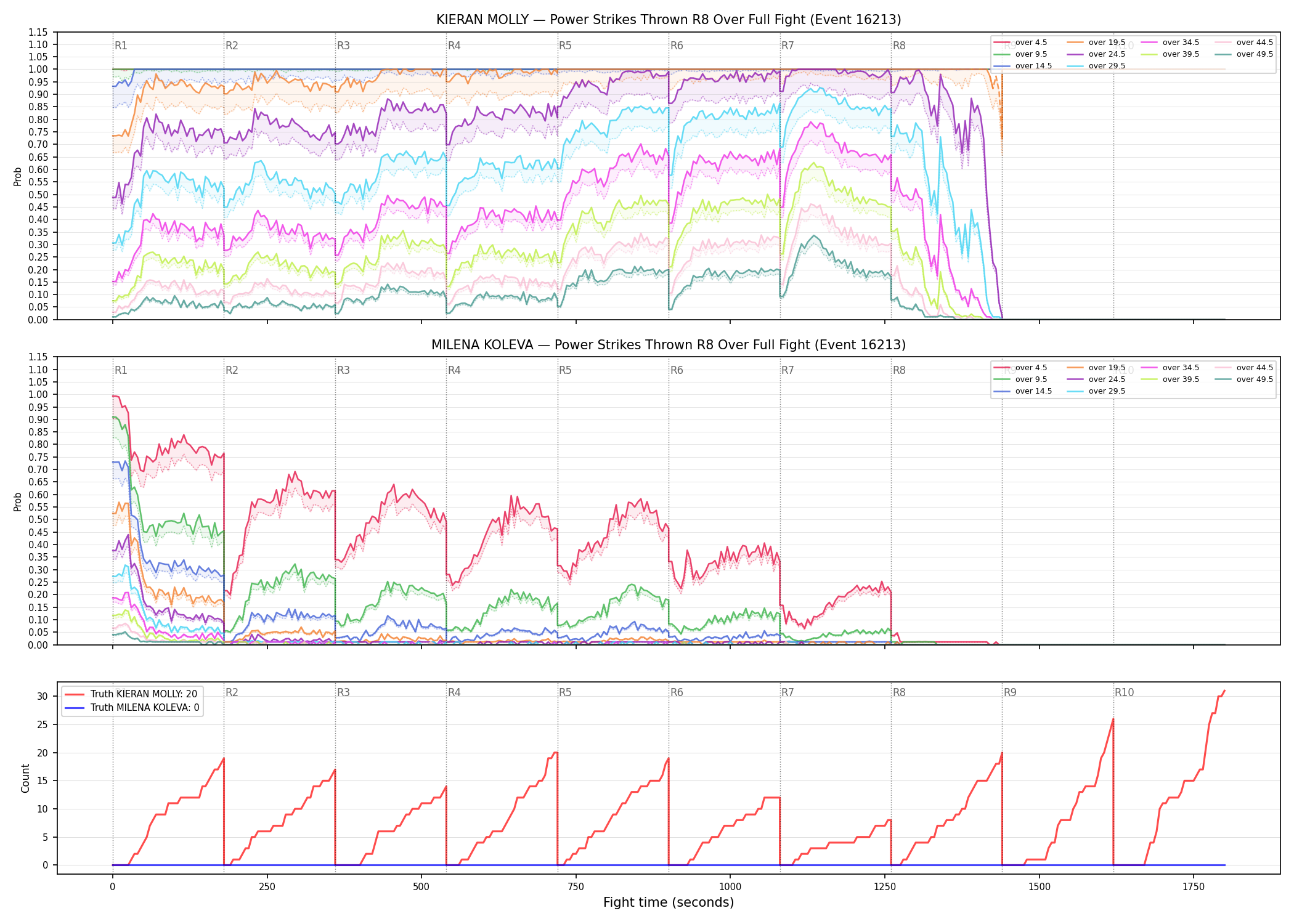Click the KIERAN MOLLY chart title

coord(669,20)
